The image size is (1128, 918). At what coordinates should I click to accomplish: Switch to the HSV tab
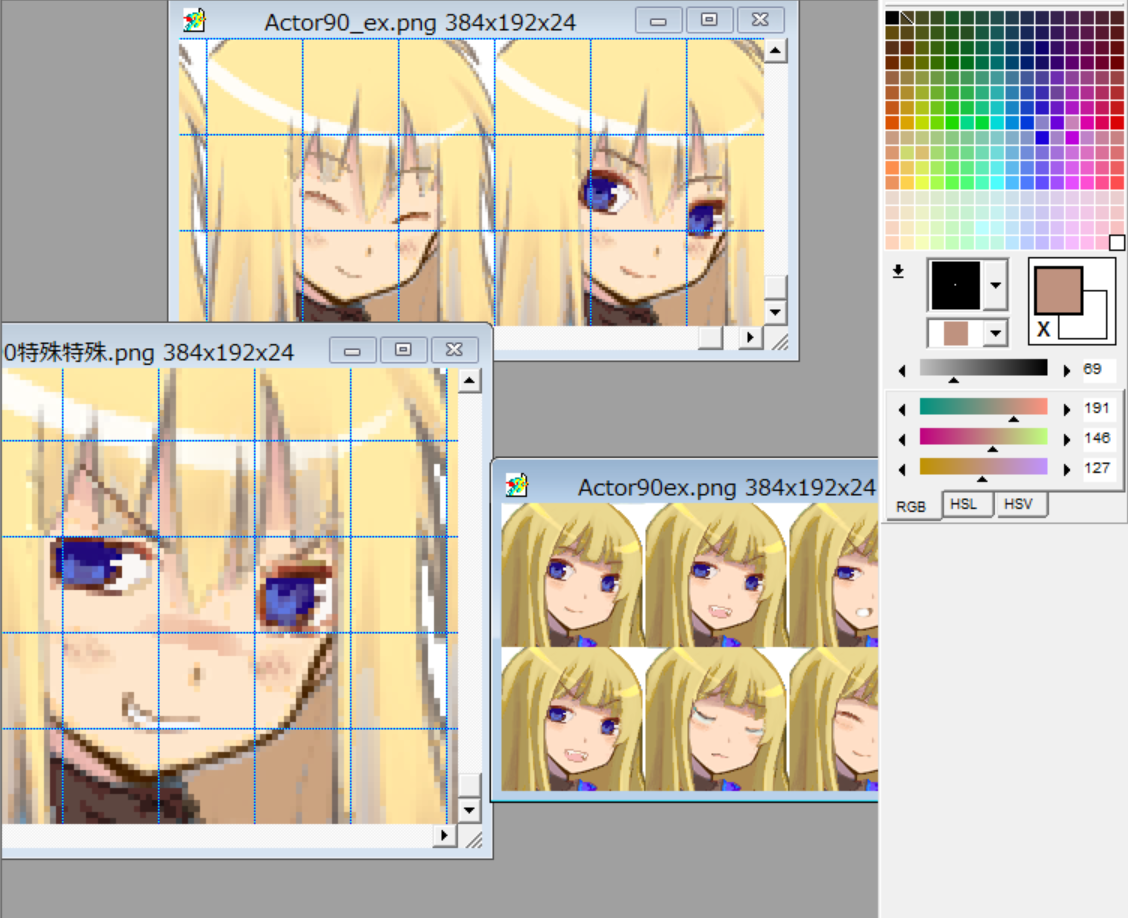click(1018, 504)
